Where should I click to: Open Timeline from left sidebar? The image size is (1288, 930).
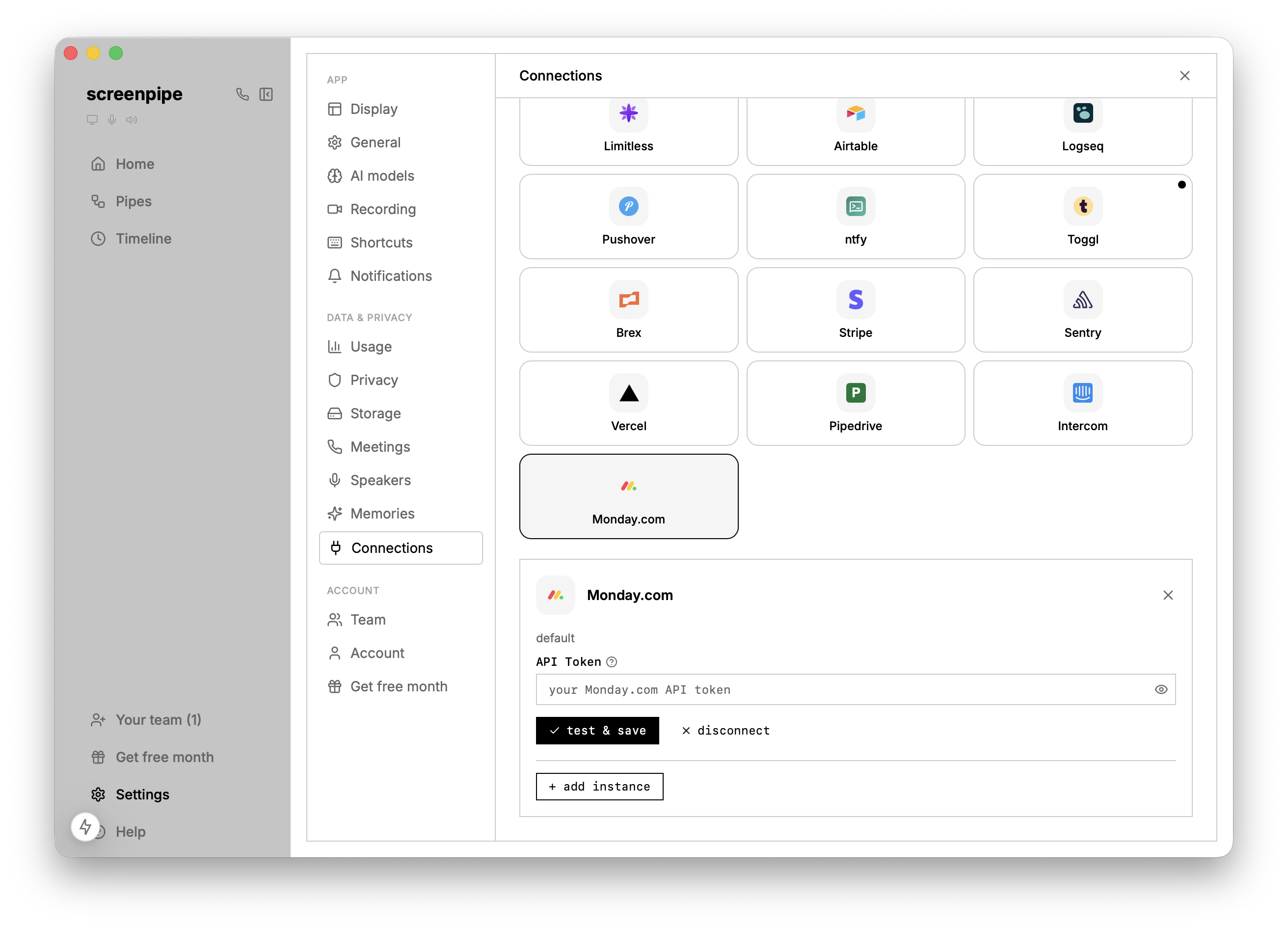coord(143,239)
